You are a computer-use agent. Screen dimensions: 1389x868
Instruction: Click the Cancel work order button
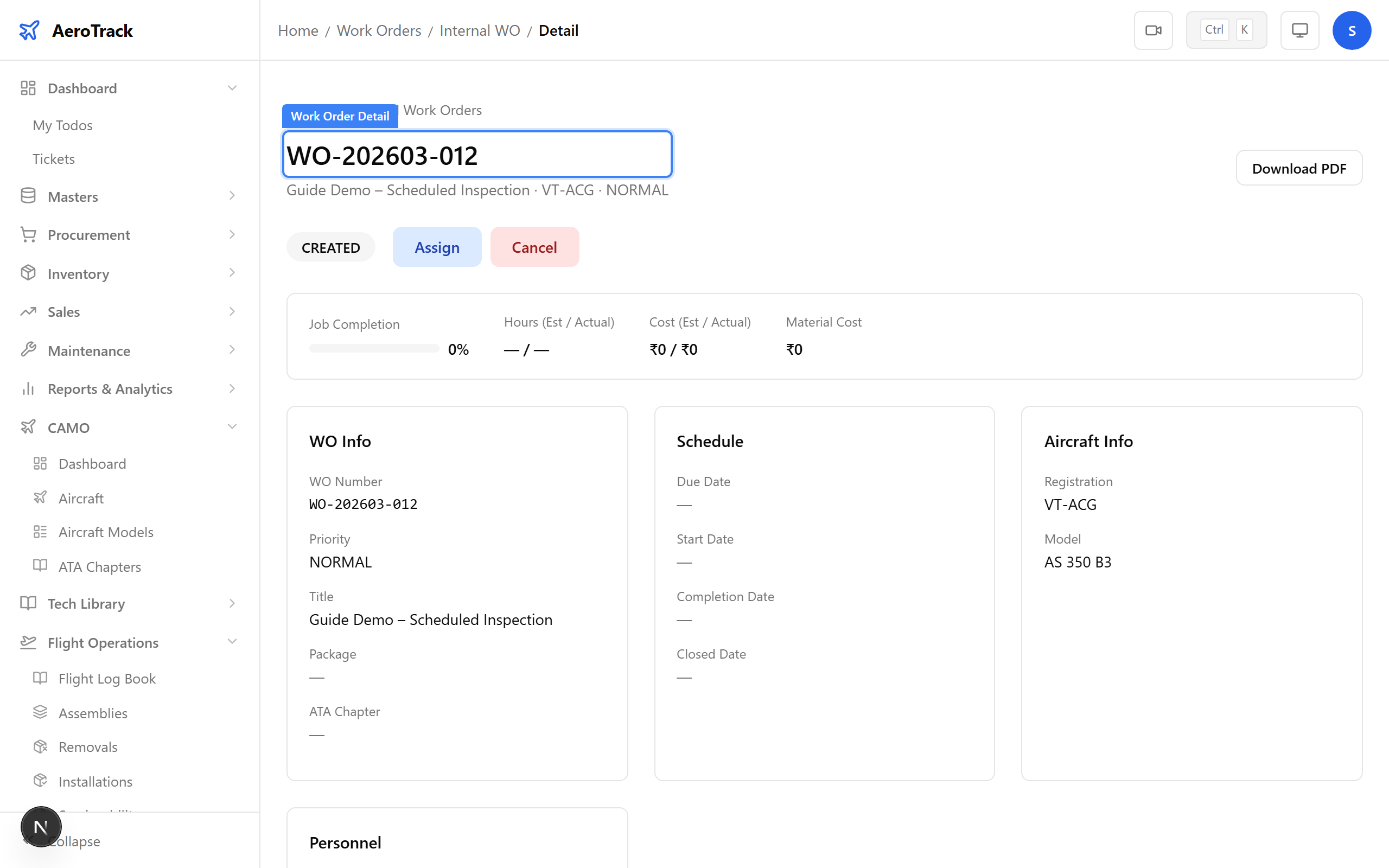[534, 247]
